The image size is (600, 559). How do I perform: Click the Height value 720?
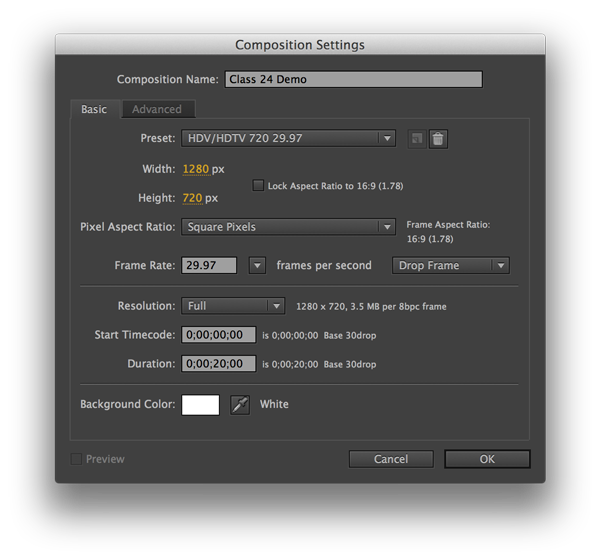coord(192,198)
